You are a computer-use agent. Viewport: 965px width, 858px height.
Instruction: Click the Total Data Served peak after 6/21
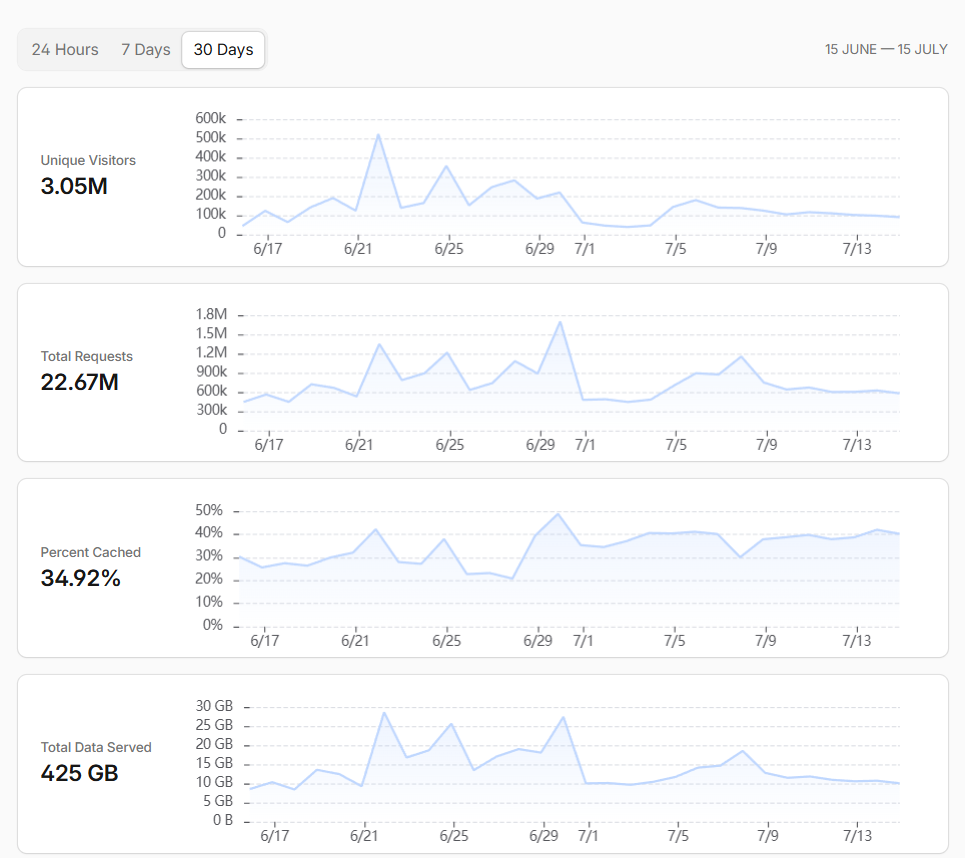(384, 713)
